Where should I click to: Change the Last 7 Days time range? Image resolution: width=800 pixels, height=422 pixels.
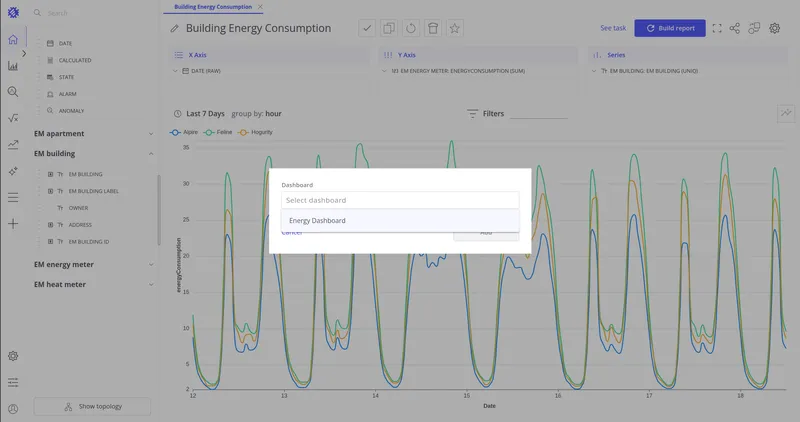point(205,114)
